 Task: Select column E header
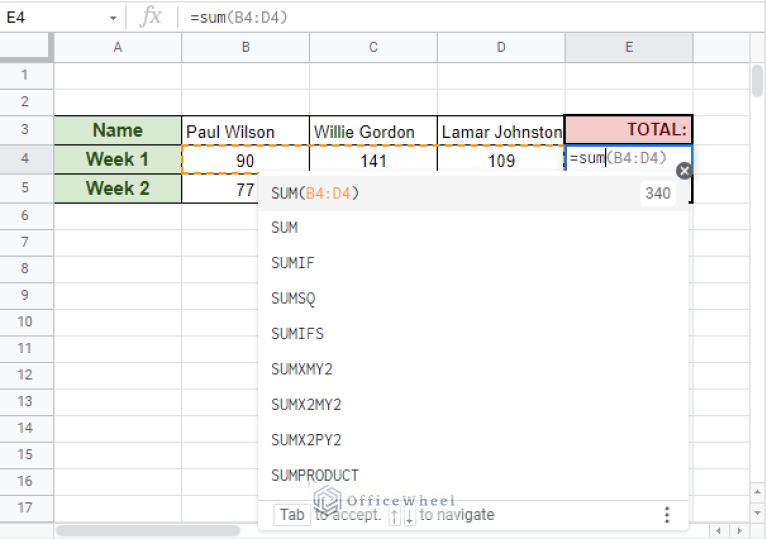(x=628, y=47)
